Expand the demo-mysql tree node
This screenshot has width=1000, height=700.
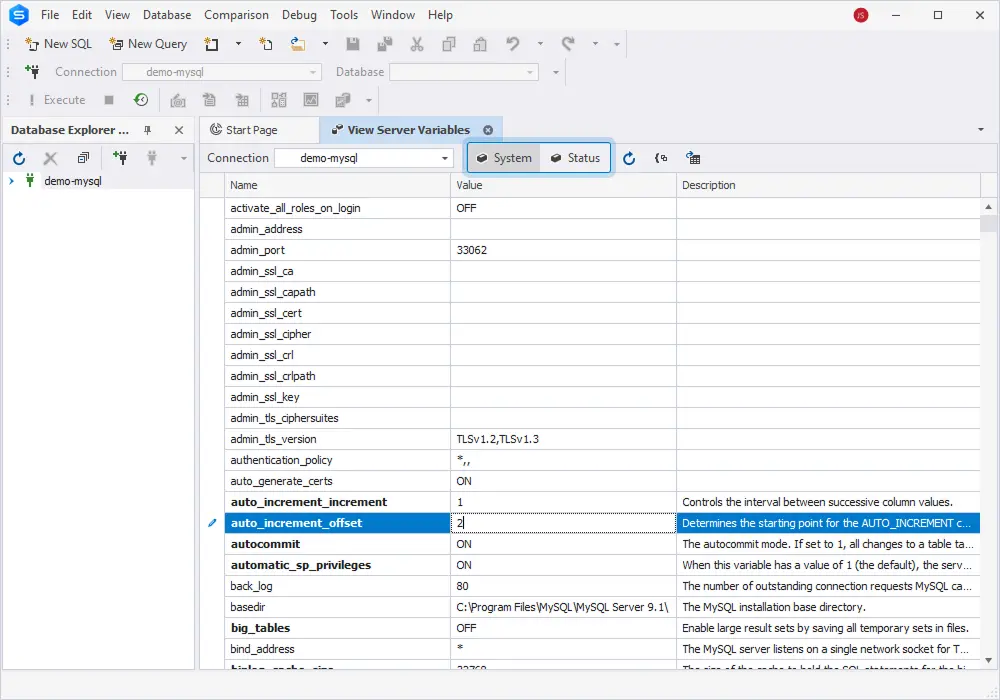click(11, 181)
